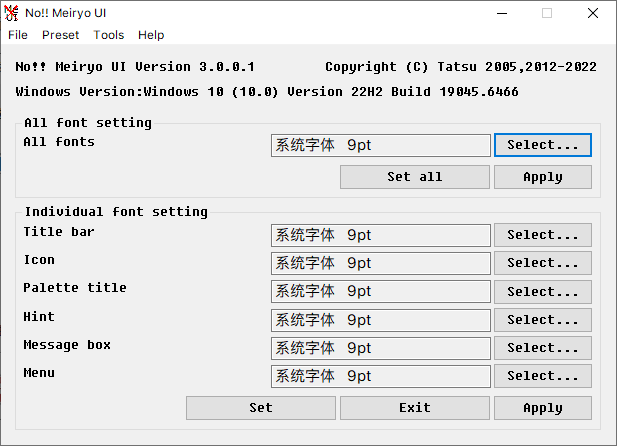Click the Icon font name field
This screenshot has width=617, height=446.
point(381,263)
